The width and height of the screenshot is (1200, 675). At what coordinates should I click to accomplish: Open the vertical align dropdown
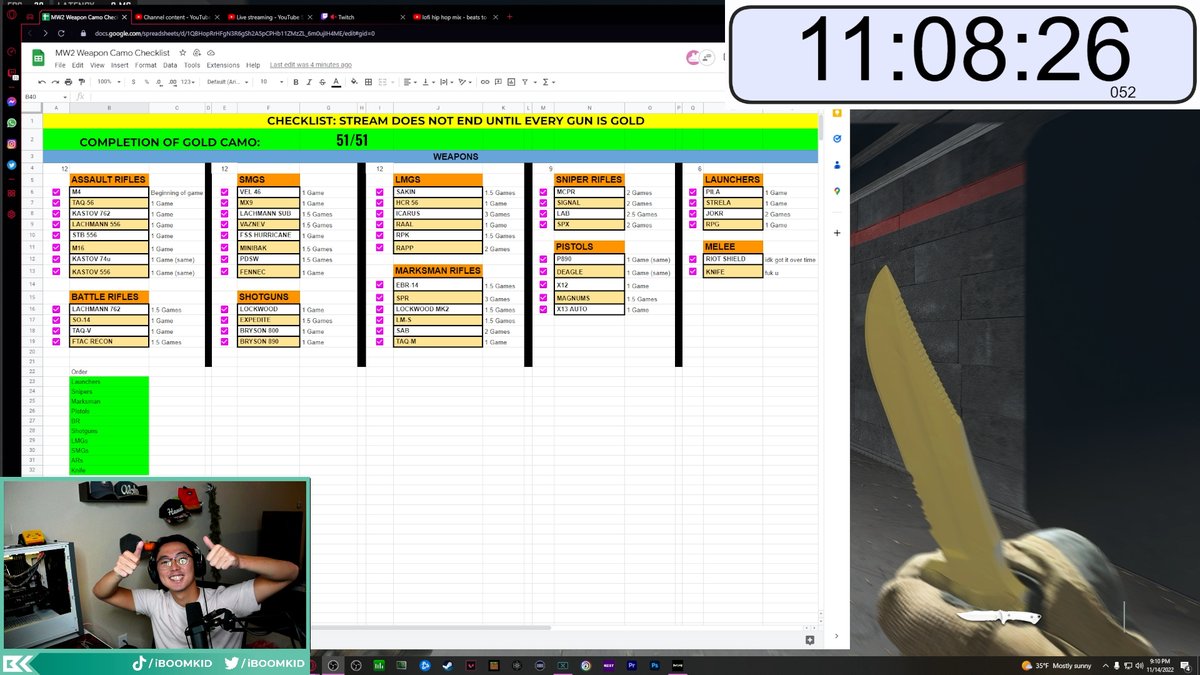pyautogui.click(x=428, y=81)
